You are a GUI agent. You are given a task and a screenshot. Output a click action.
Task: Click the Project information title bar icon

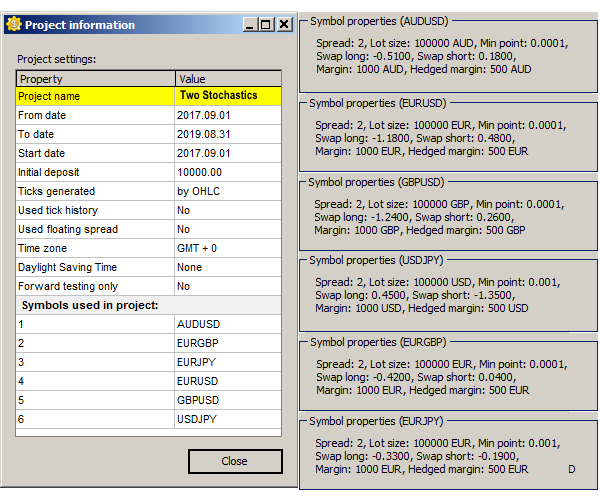click(x=13, y=24)
